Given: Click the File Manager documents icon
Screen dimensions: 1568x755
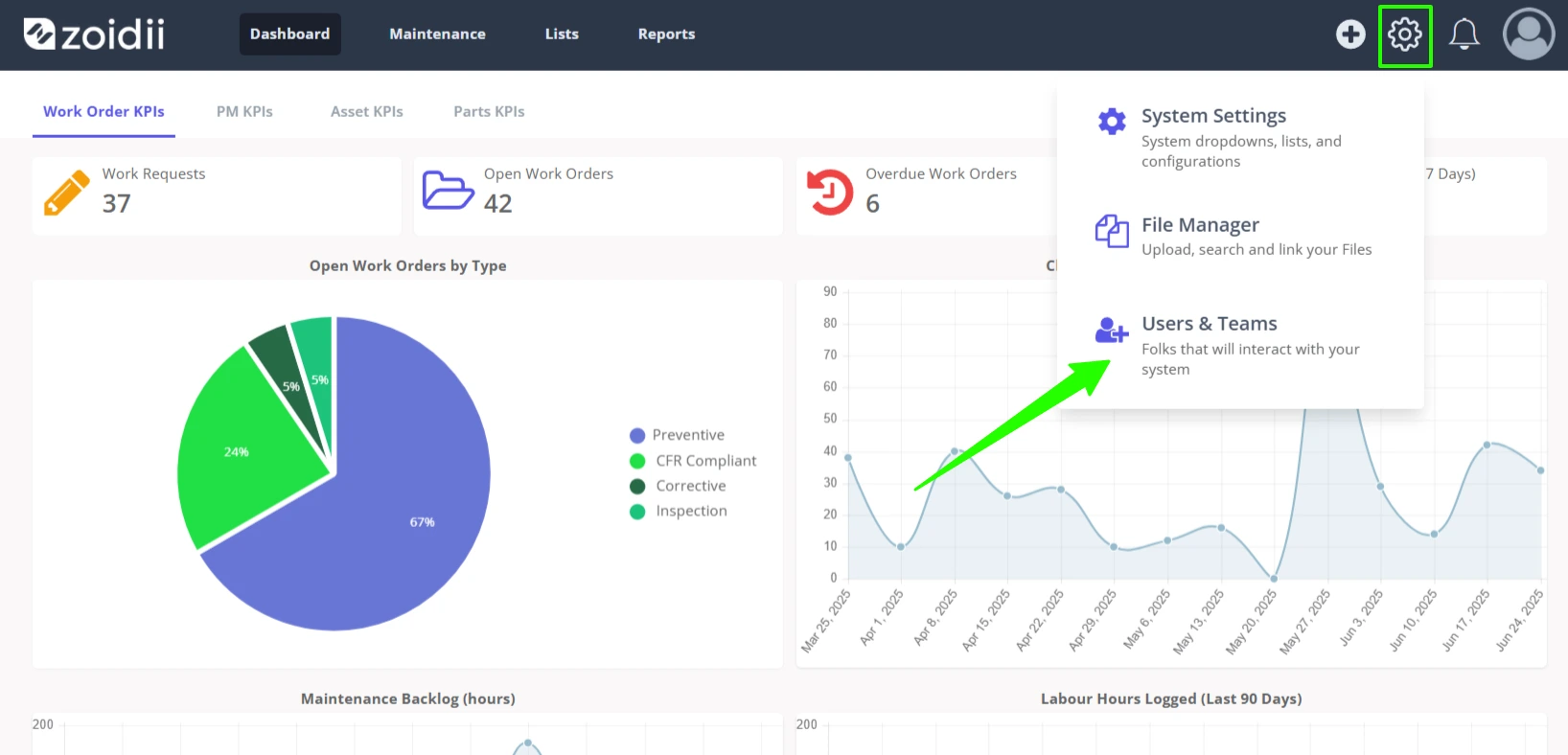Looking at the screenshot, I should pyautogui.click(x=1112, y=231).
